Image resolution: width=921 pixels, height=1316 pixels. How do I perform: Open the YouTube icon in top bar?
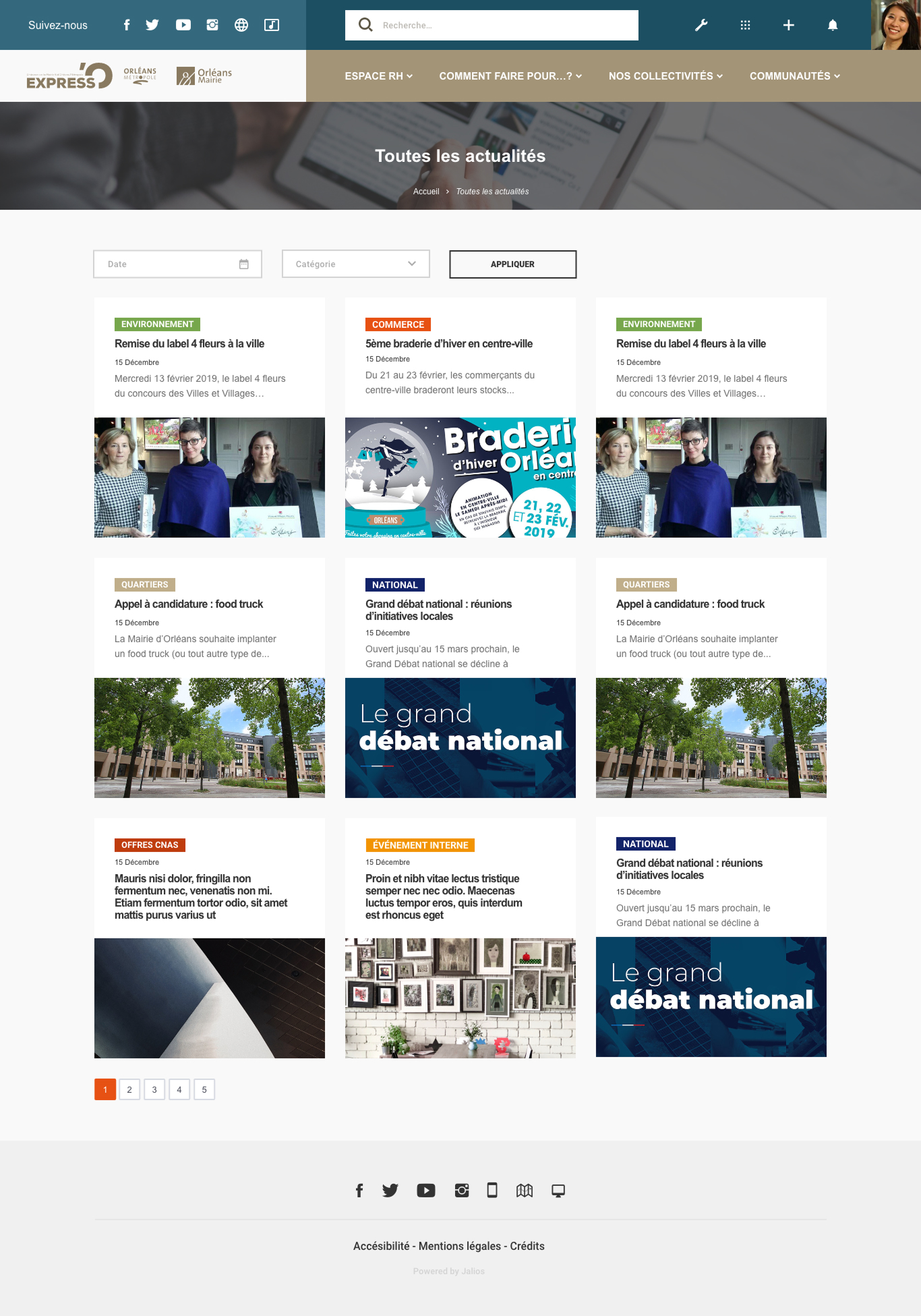tap(183, 25)
